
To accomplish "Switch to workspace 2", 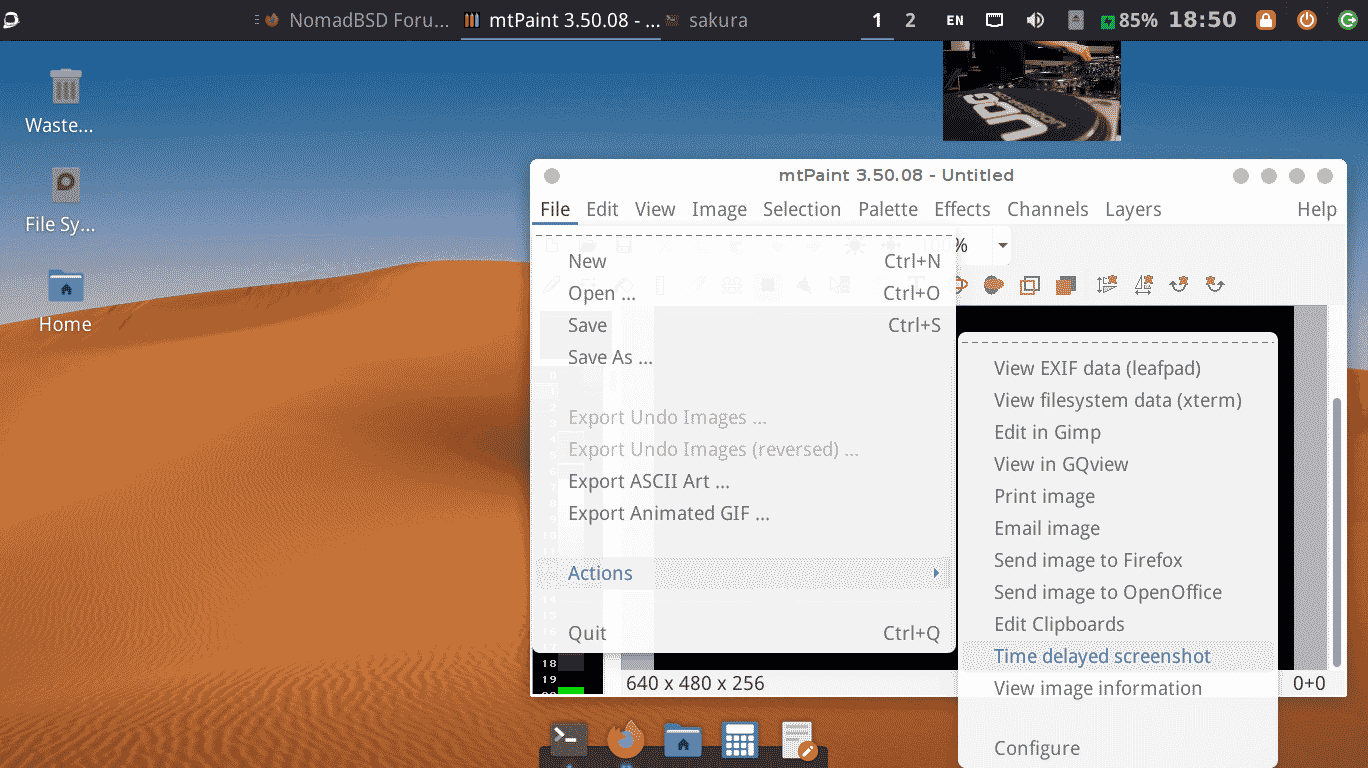I will (910, 20).
